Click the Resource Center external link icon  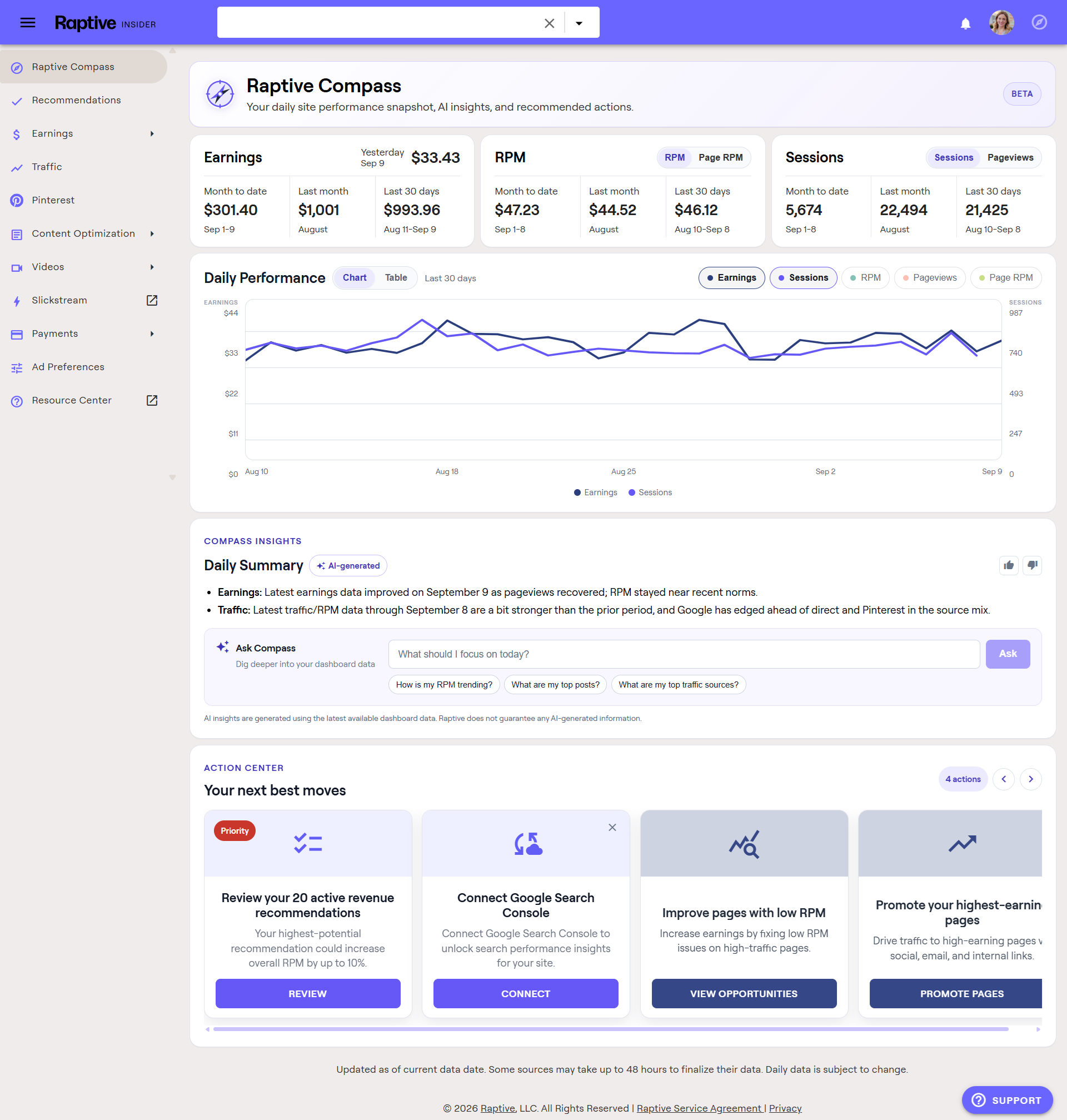pyautogui.click(x=152, y=400)
